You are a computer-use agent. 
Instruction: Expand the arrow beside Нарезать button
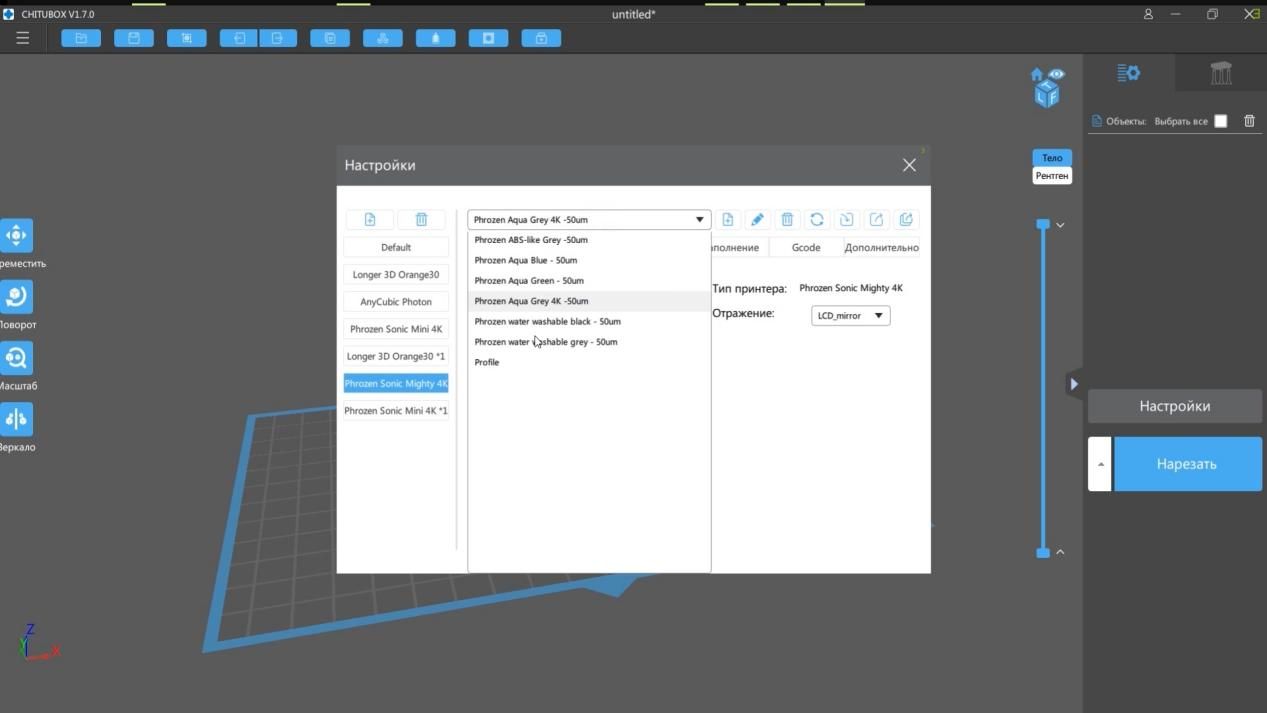(1100, 464)
